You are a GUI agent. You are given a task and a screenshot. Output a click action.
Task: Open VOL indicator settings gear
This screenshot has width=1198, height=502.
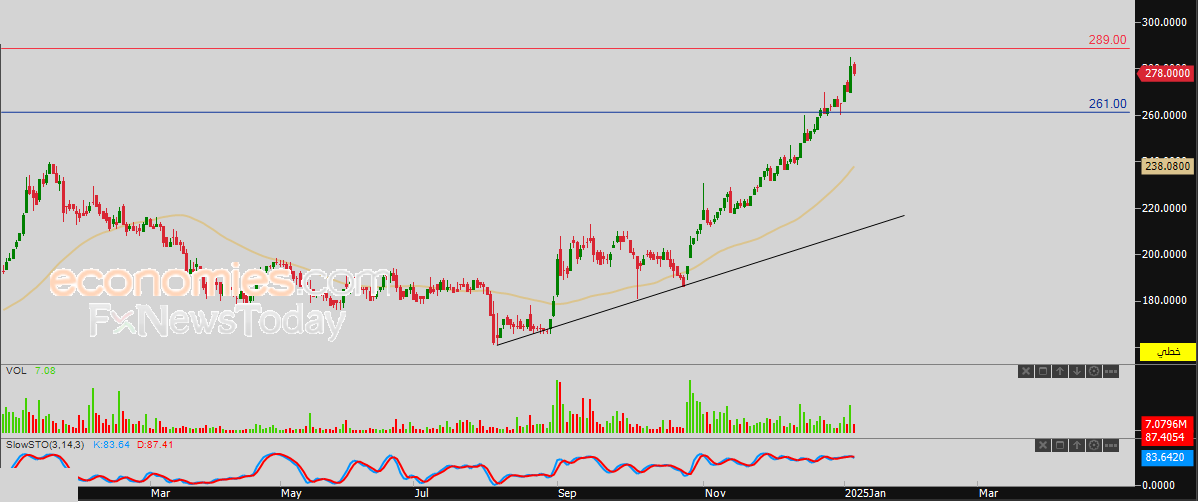[1093, 371]
